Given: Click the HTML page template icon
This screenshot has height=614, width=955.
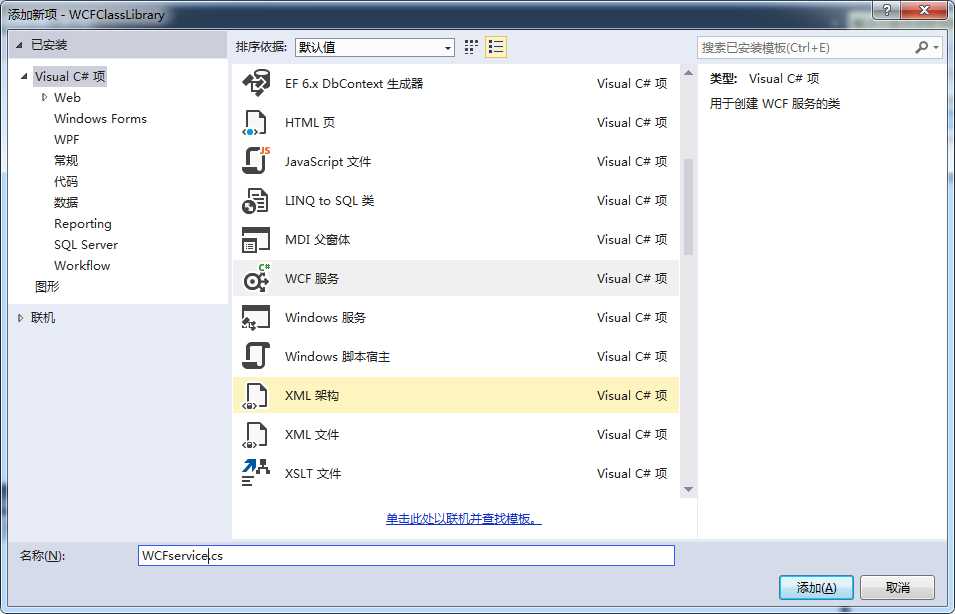Looking at the screenshot, I should point(255,122).
